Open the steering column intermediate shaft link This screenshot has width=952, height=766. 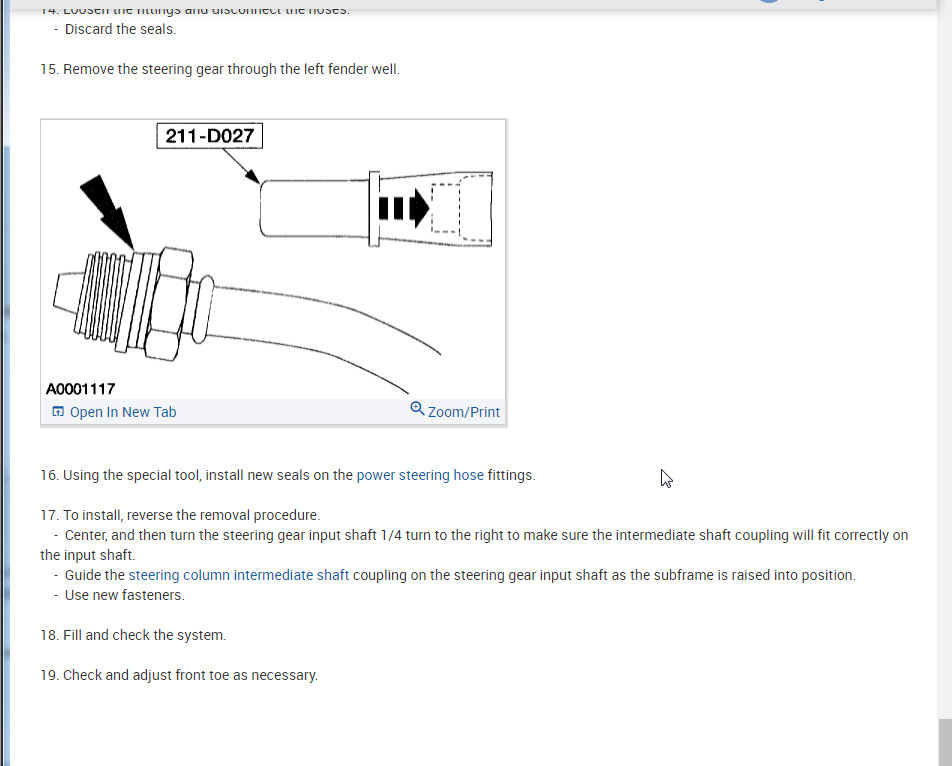(239, 575)
